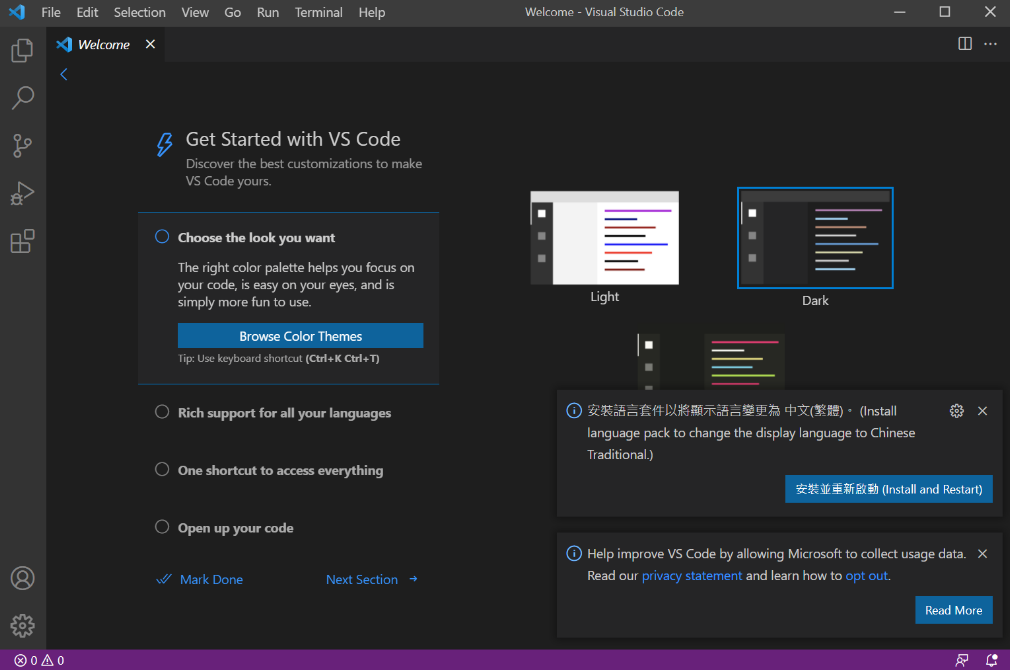Open the Run menu

[268, 12]
